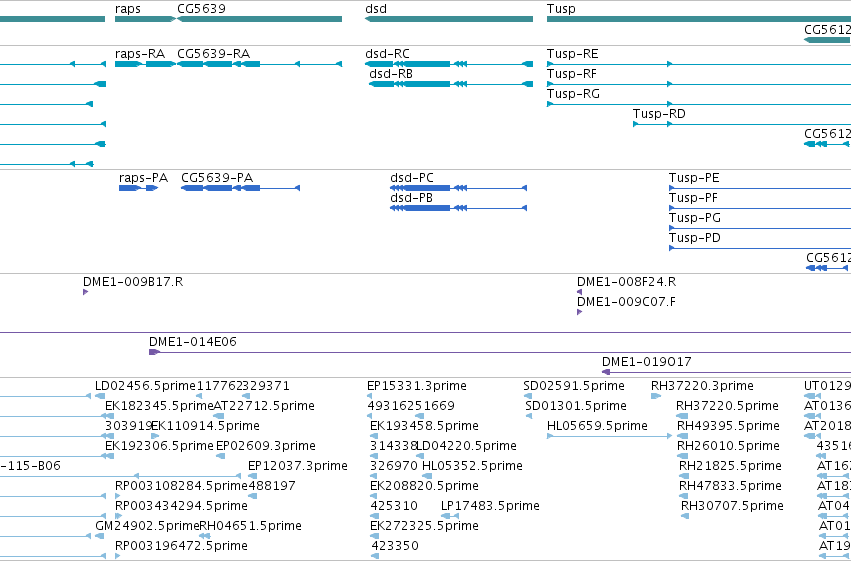Select the EK182345.5prime EST label
Viewport: 851px width, 561px height.
[x=159, y=406]
